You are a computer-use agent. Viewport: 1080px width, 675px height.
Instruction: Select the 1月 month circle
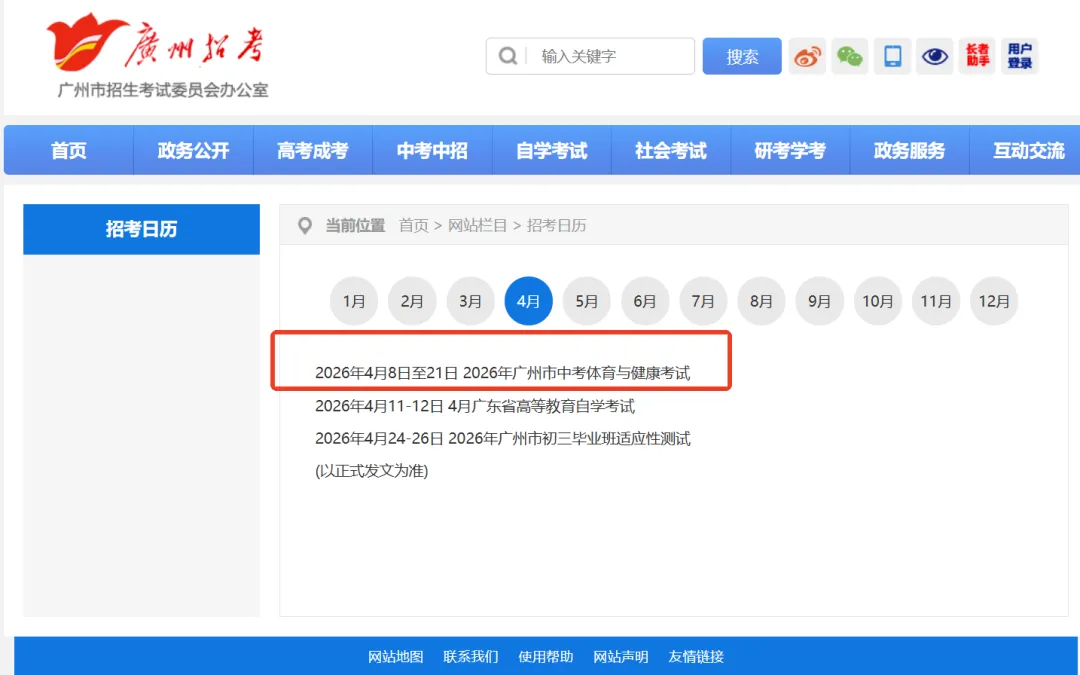(353, 300)
